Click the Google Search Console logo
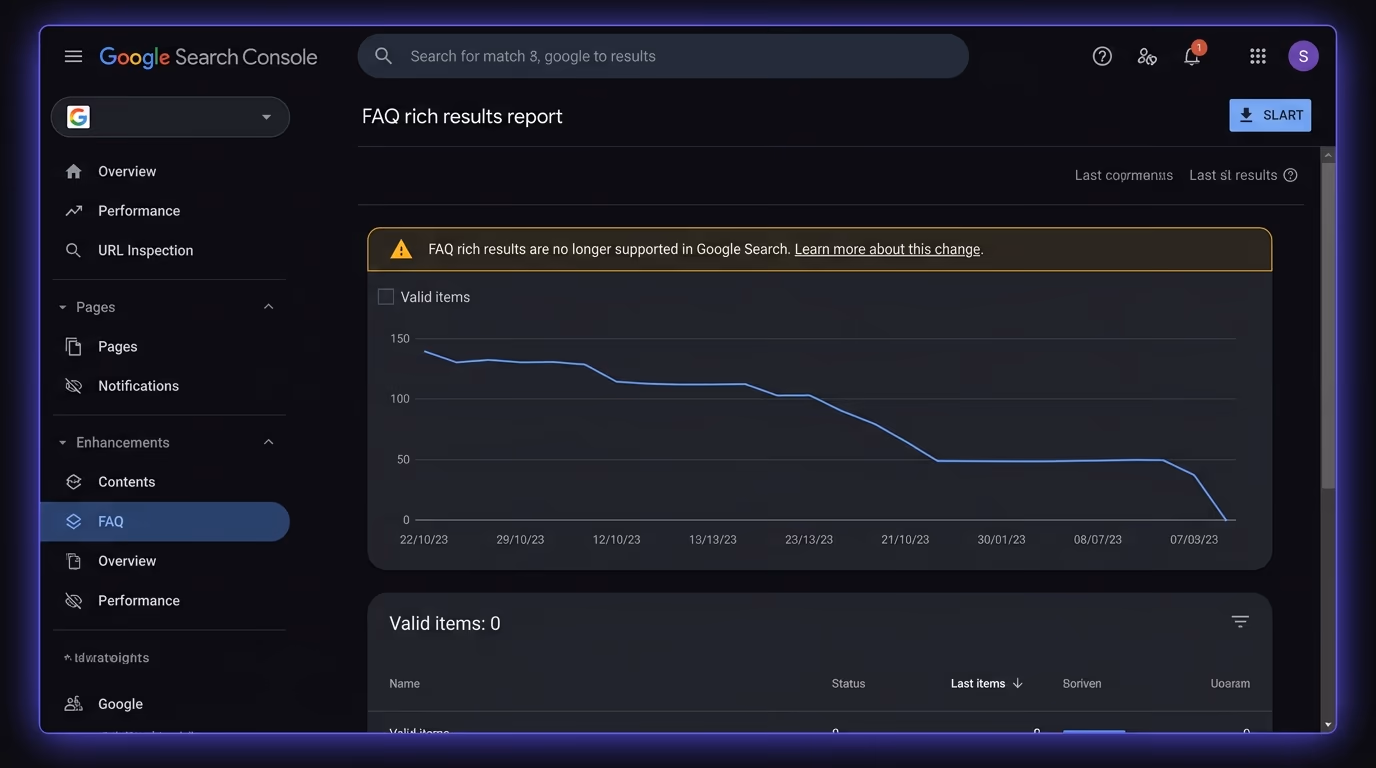This screenshot has width=1376, height=768. 208,57
